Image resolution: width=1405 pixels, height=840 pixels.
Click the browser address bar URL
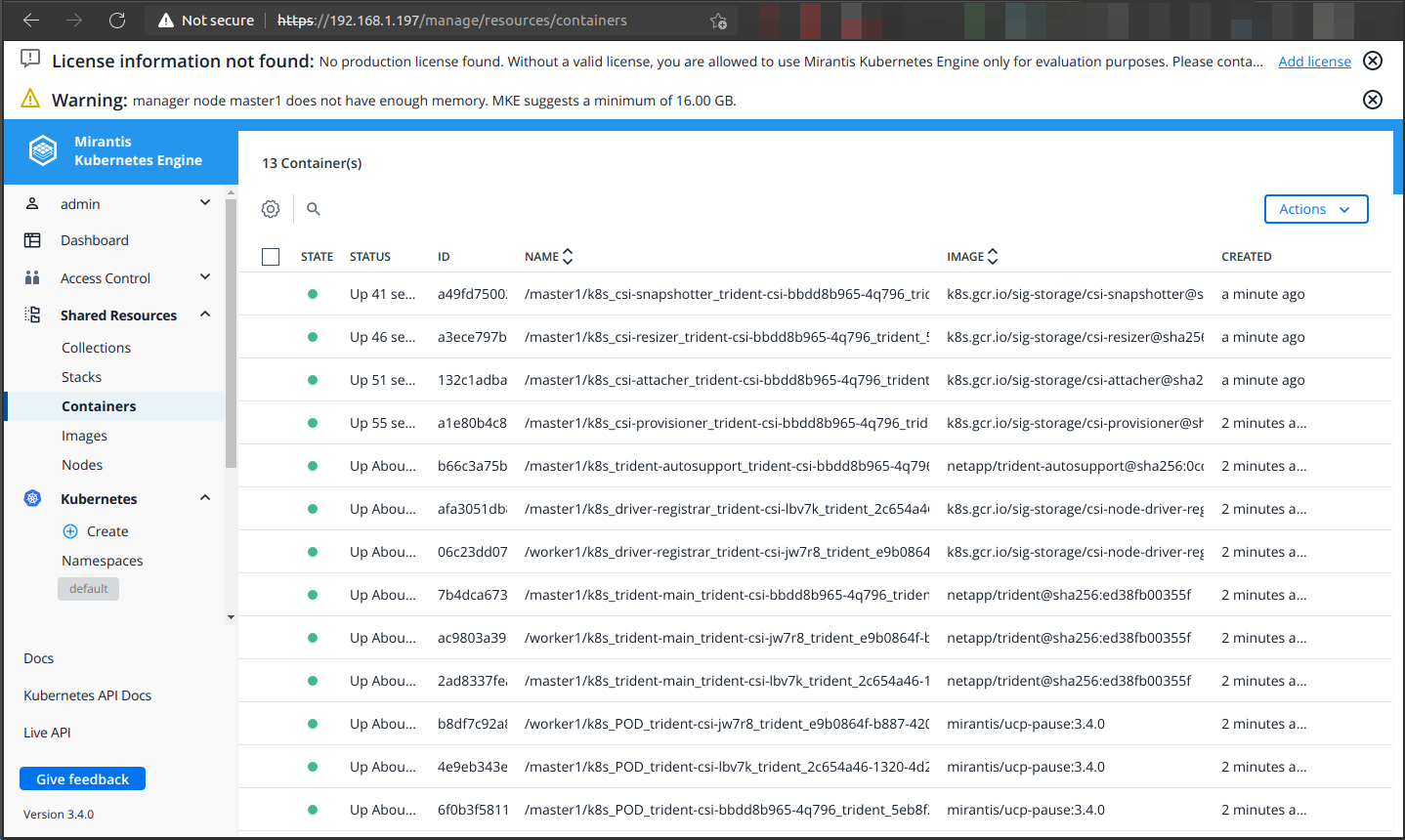pos(452,20)
